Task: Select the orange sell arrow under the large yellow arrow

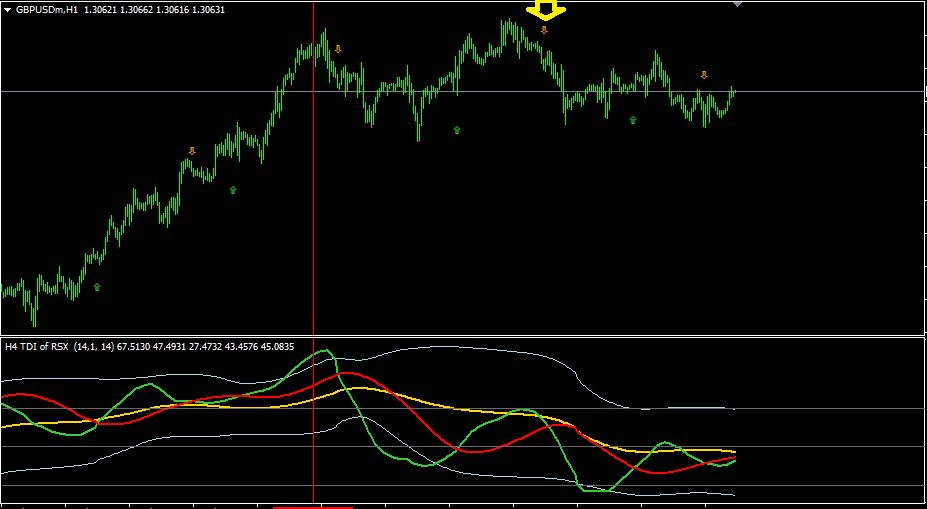Action: pos(544,30)
